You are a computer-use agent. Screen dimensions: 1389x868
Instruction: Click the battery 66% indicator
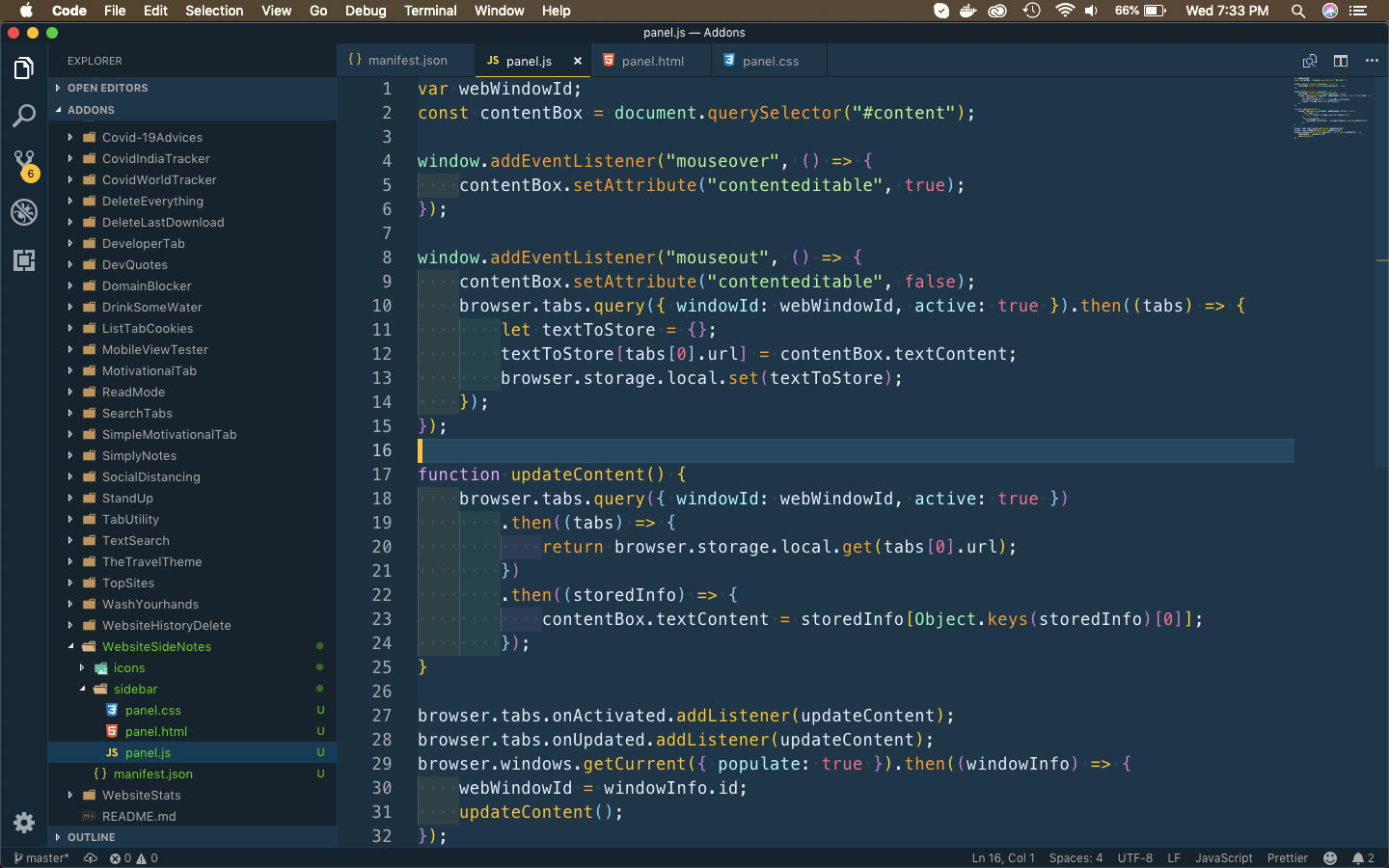1142,11
